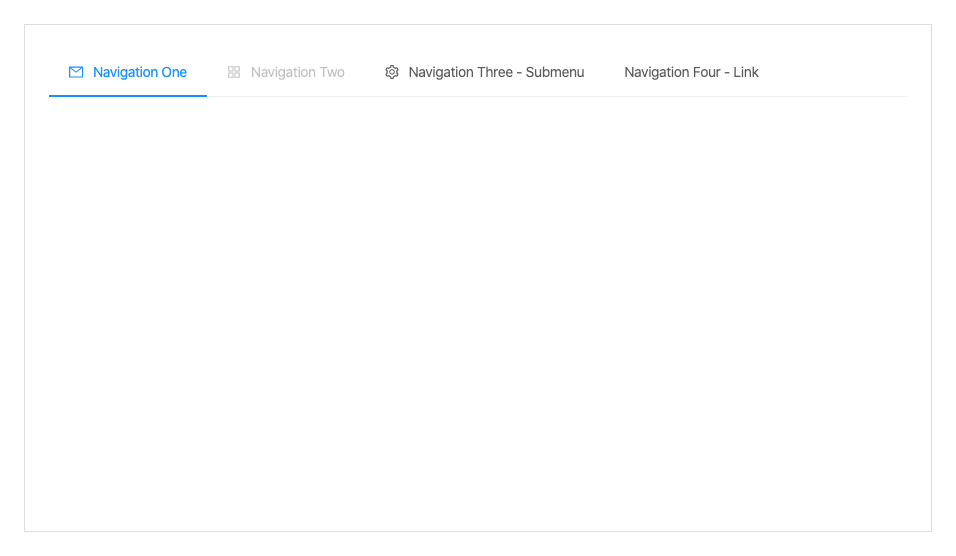Click the blue underline beneath Navigation One
This screenshot has height=556, width=956.
128,96
